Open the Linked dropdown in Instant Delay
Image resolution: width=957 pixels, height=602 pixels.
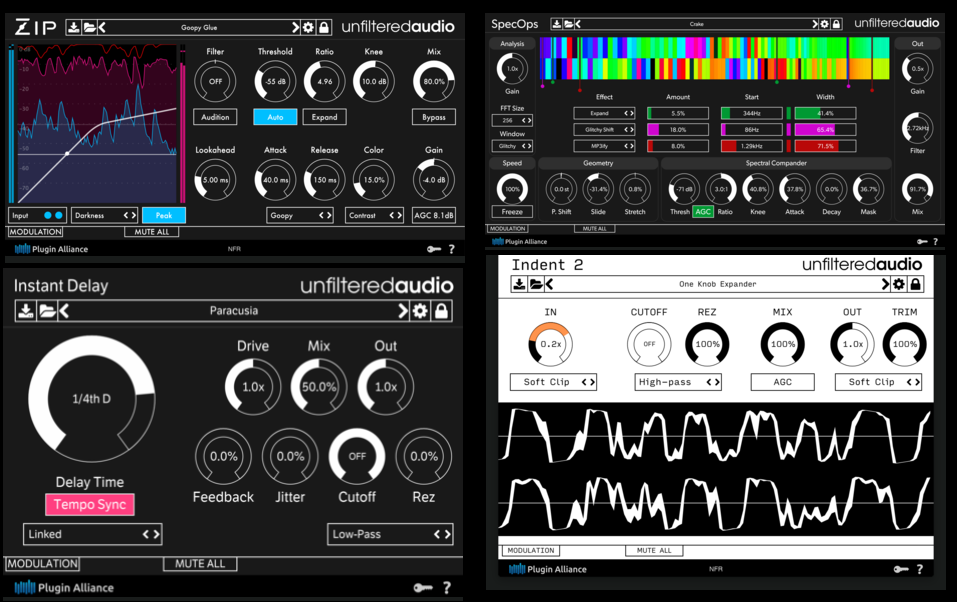pyautogui.click(x=93, y=534)
